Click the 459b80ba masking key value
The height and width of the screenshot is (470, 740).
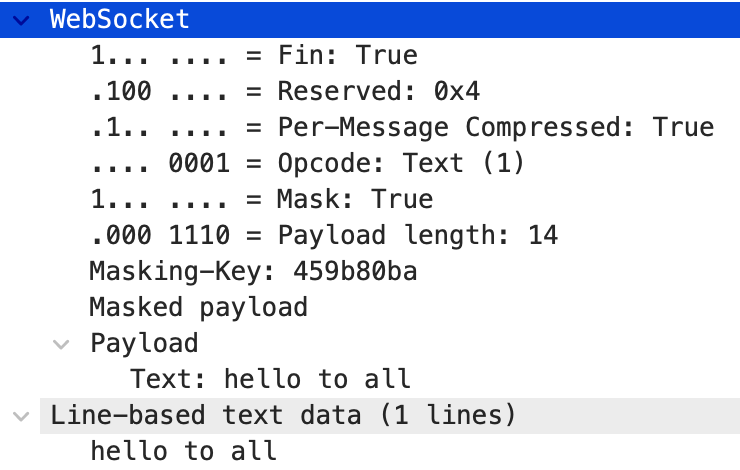[355, 271]
